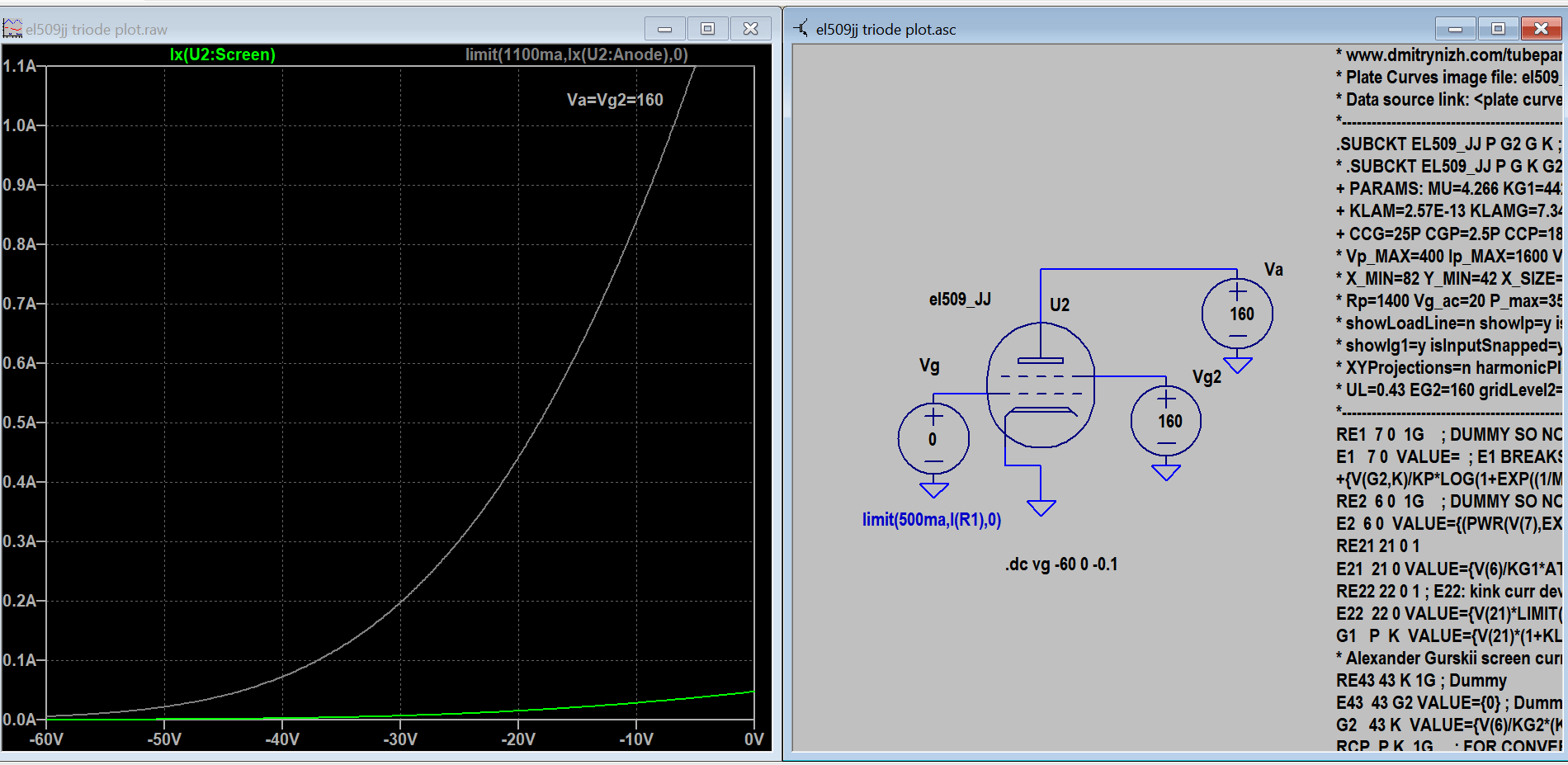Click the schematic window title bar icon
This screenshot has width=1568, height=765.
click(x=801, y=29)
